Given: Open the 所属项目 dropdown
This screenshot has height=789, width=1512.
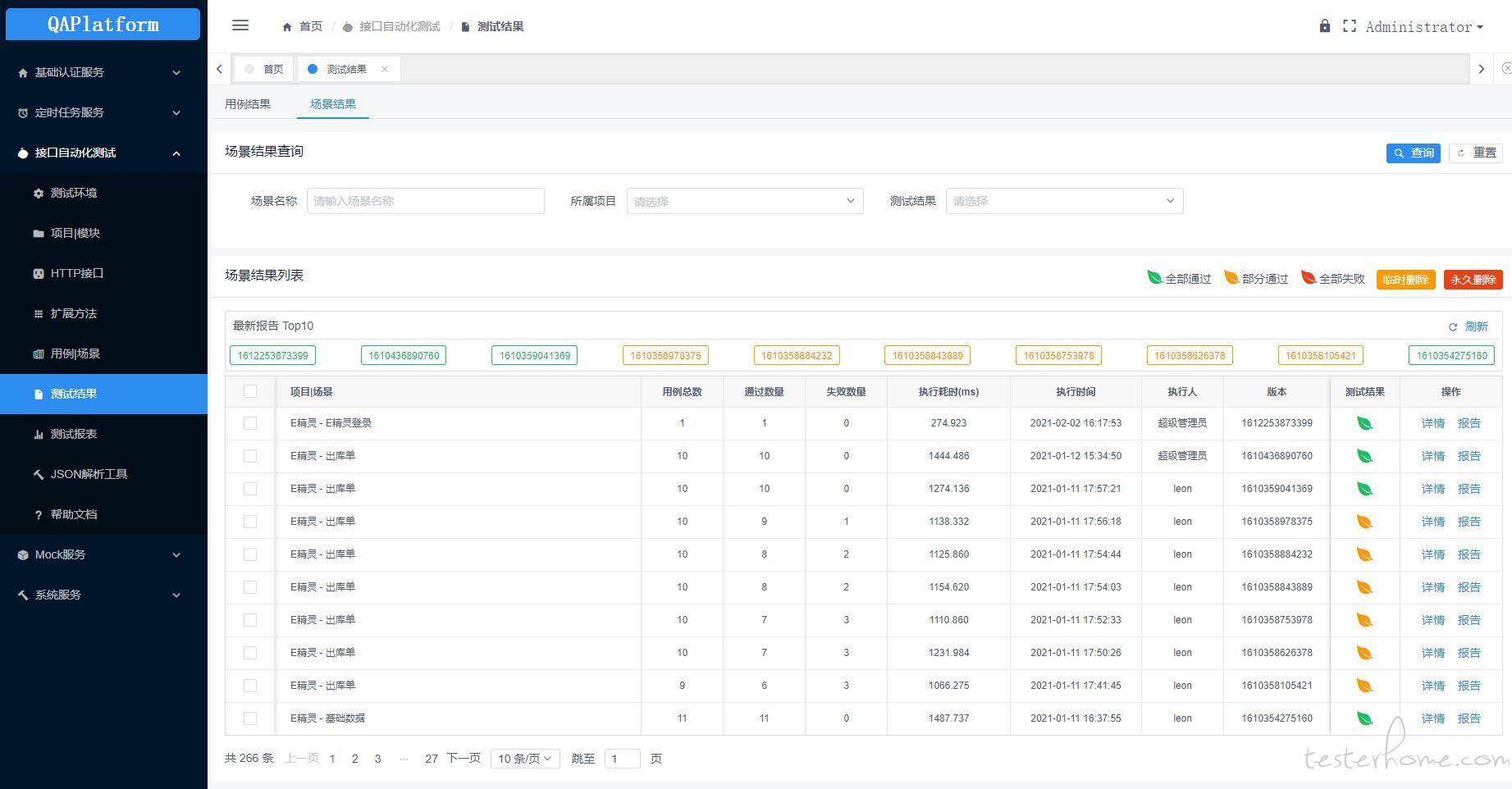Looking at the screenshot, I should click(x=745, y=201).
